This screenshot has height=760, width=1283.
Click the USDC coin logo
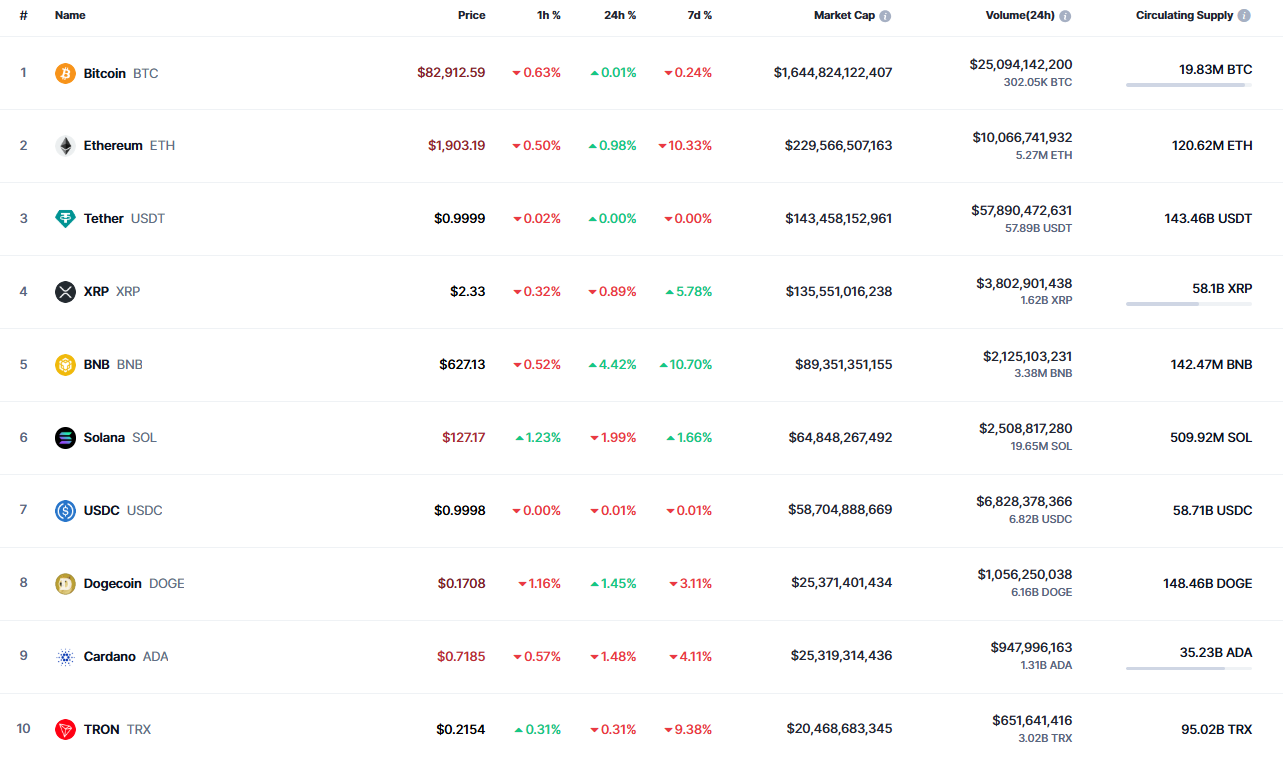click(x=65, y=511)
